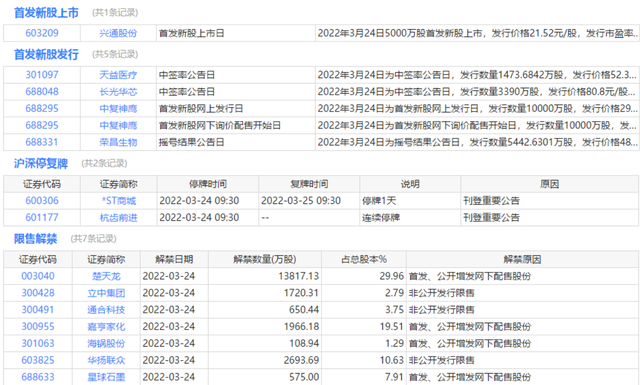
Task: Click 中复神鹰 in 网下询价配售开始日 row
Action: 118,125
